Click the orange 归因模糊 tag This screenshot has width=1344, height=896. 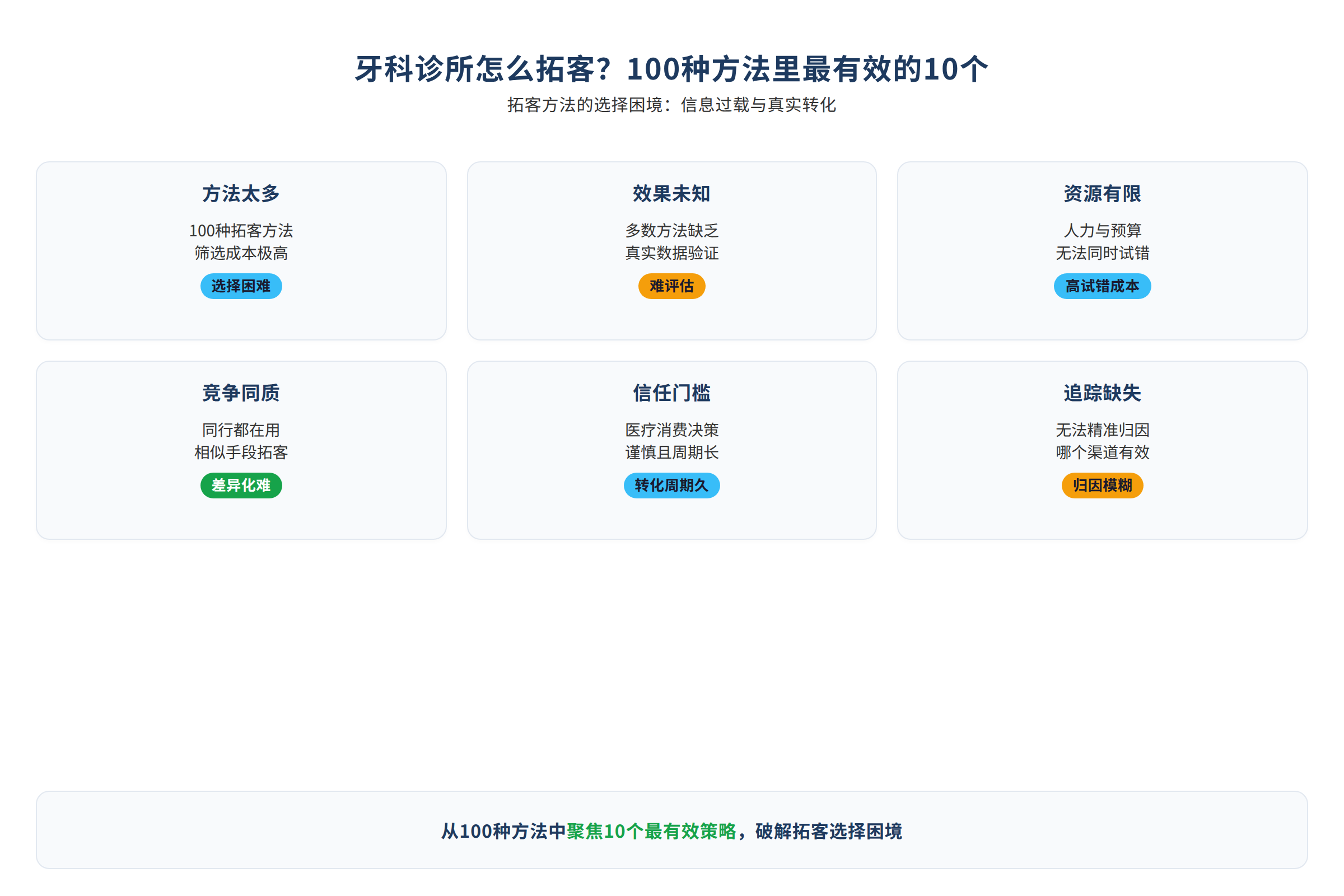(1102, 486)
